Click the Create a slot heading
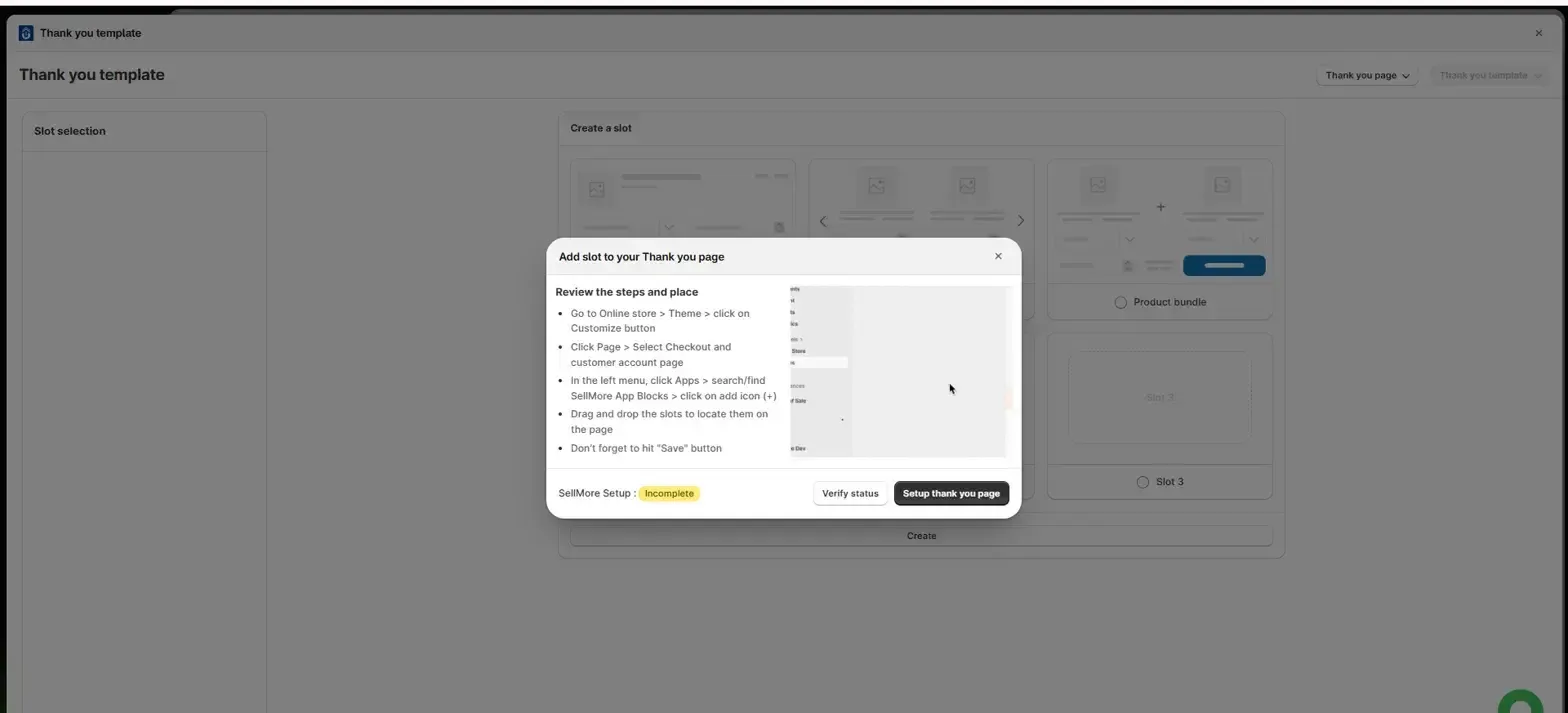Screen dimensions: 1568x713 (x=601, y=128)
